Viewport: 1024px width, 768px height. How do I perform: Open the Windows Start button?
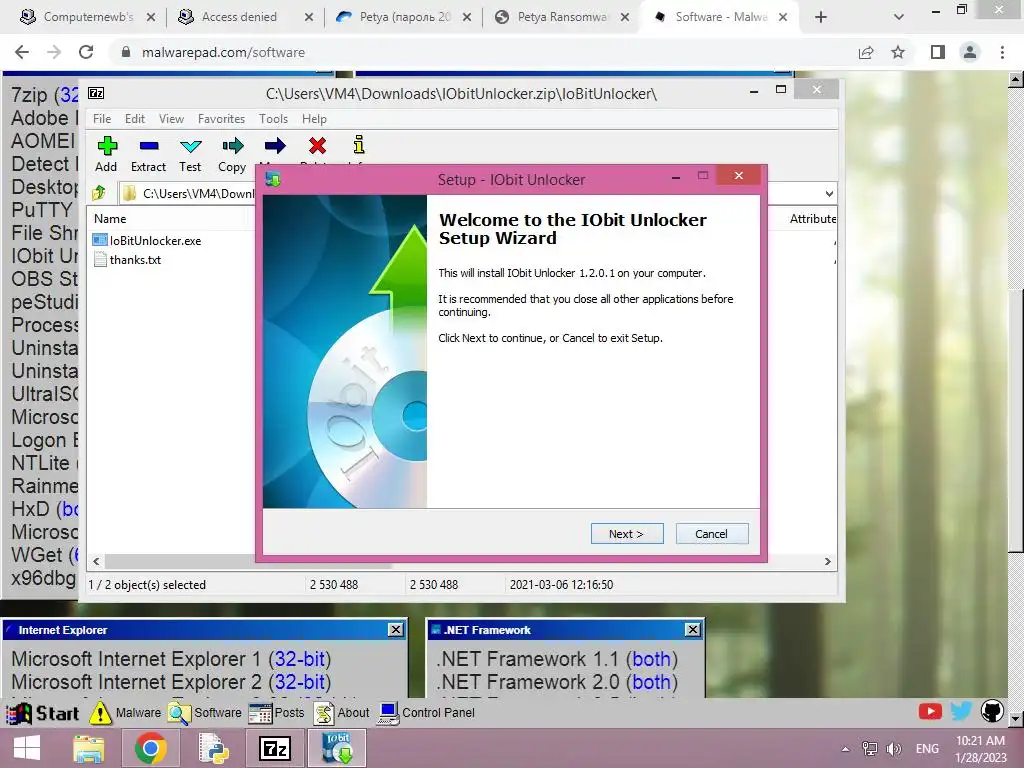[x=27, y=748]
